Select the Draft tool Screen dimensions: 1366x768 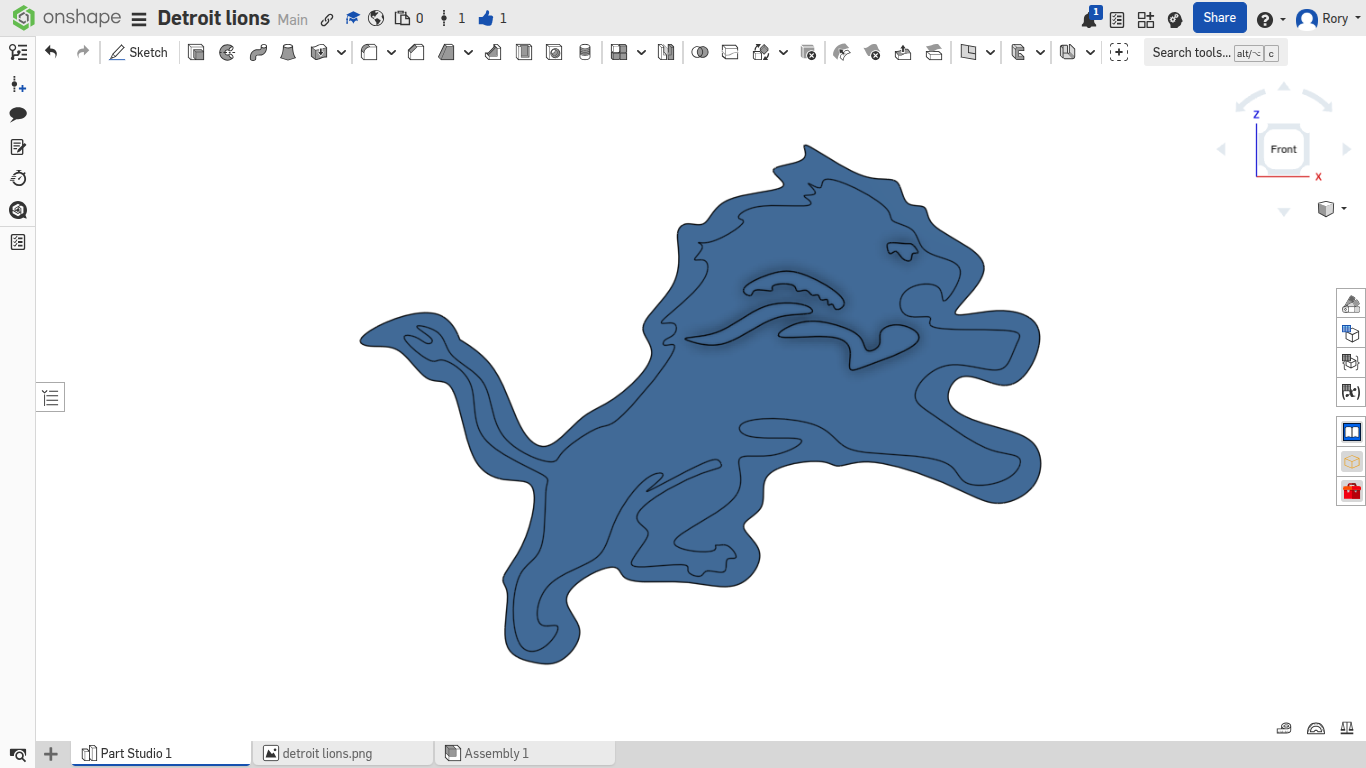point(446,52)
